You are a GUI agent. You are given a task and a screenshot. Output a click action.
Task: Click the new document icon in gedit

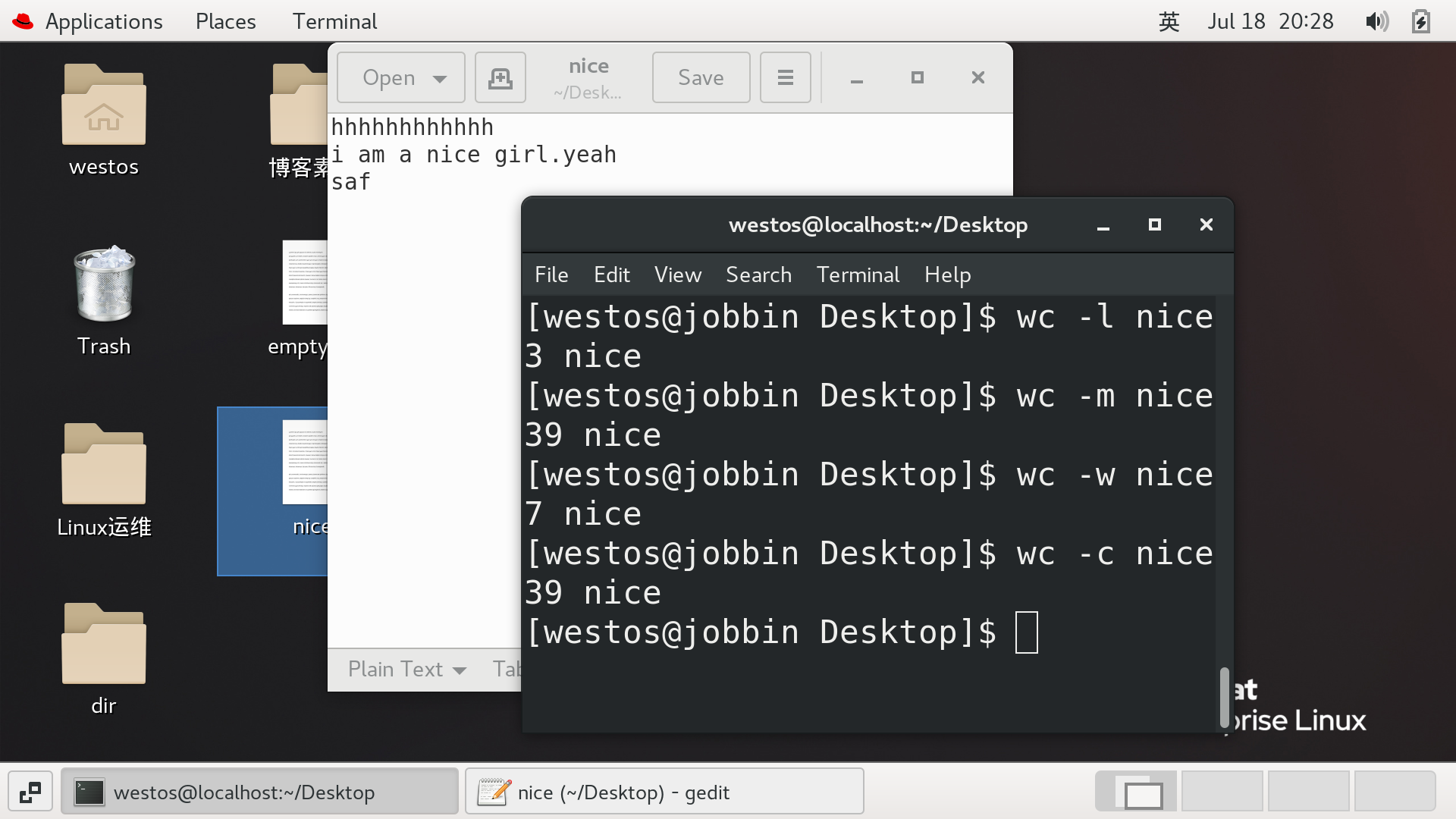click(x=500, y=77)
